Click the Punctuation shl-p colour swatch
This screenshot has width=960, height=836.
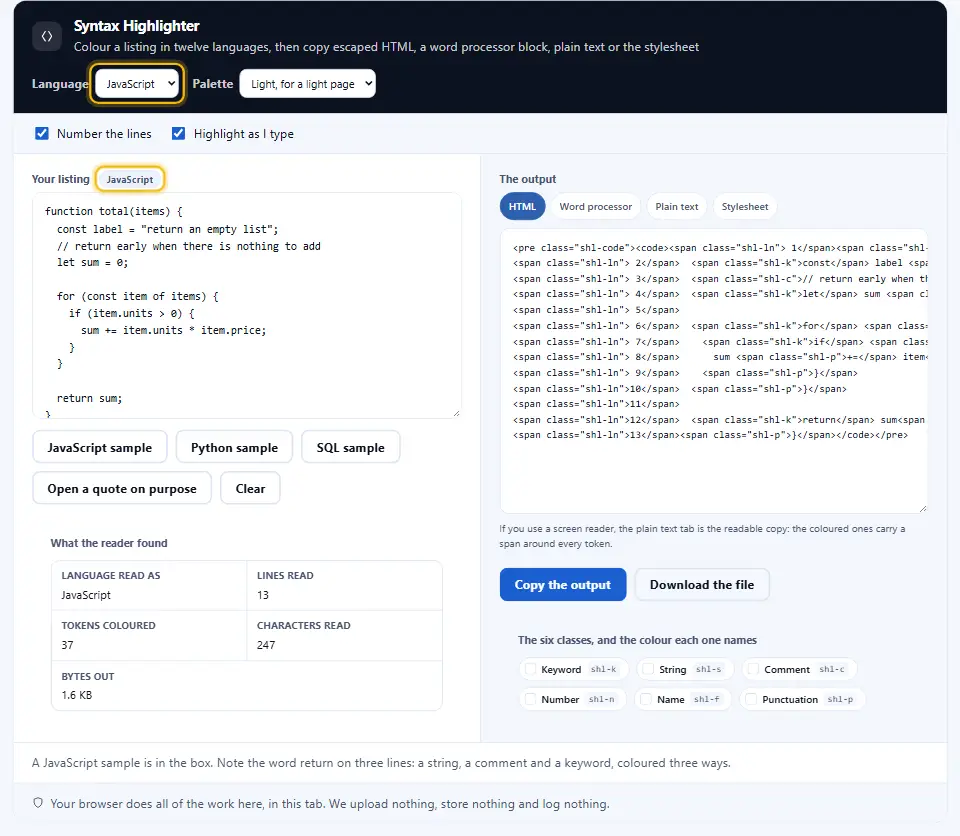[752, 699]
